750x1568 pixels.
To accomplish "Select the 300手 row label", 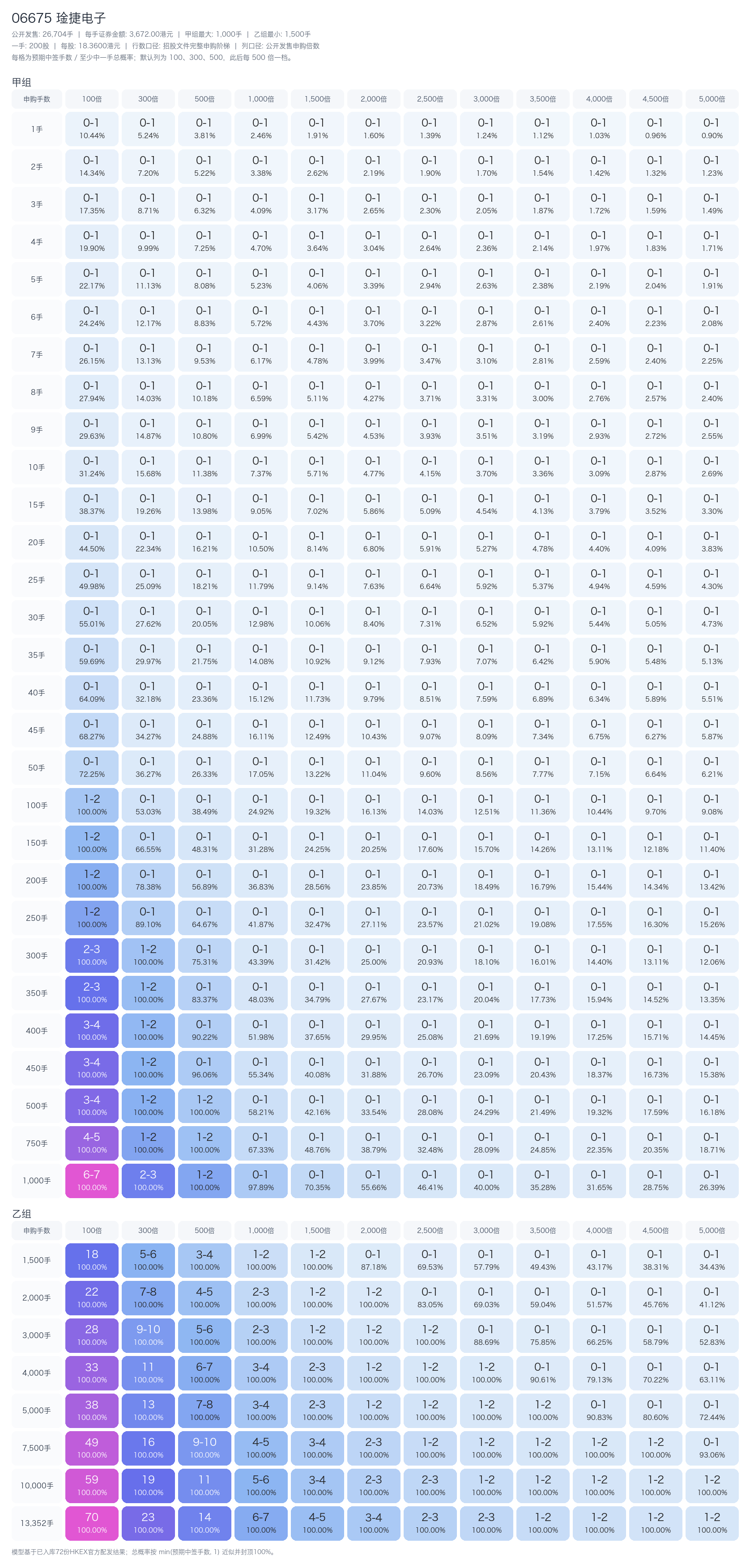I will pos(37,955).
